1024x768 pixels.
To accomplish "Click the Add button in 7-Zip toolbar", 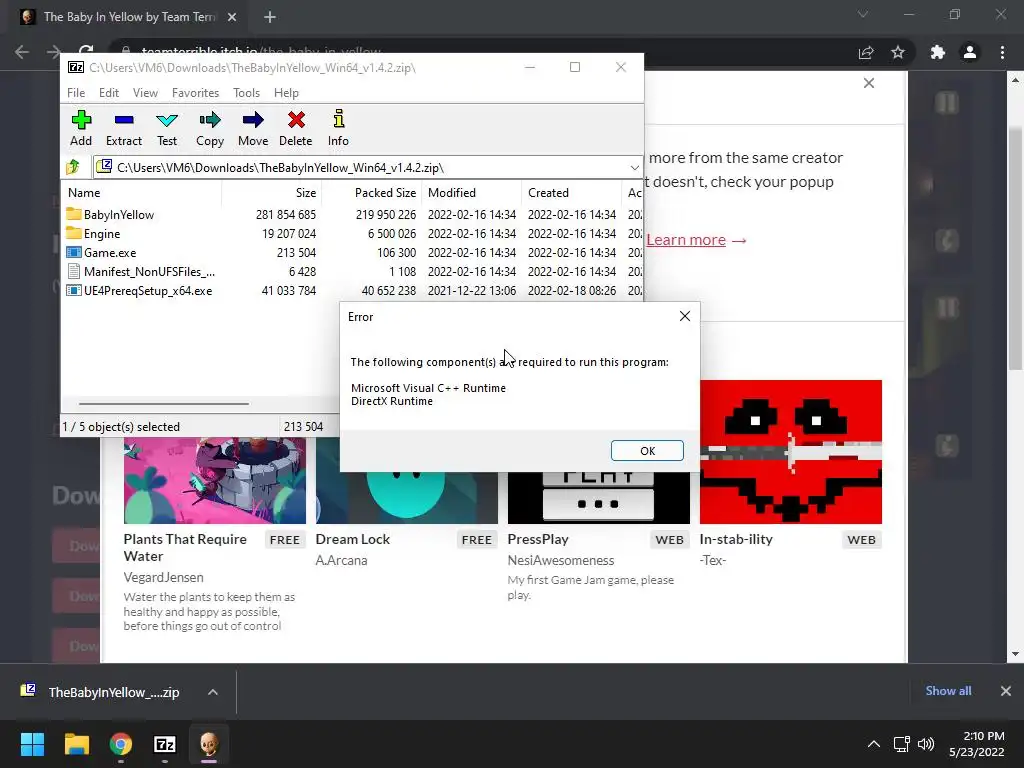I will coord(81,128).
